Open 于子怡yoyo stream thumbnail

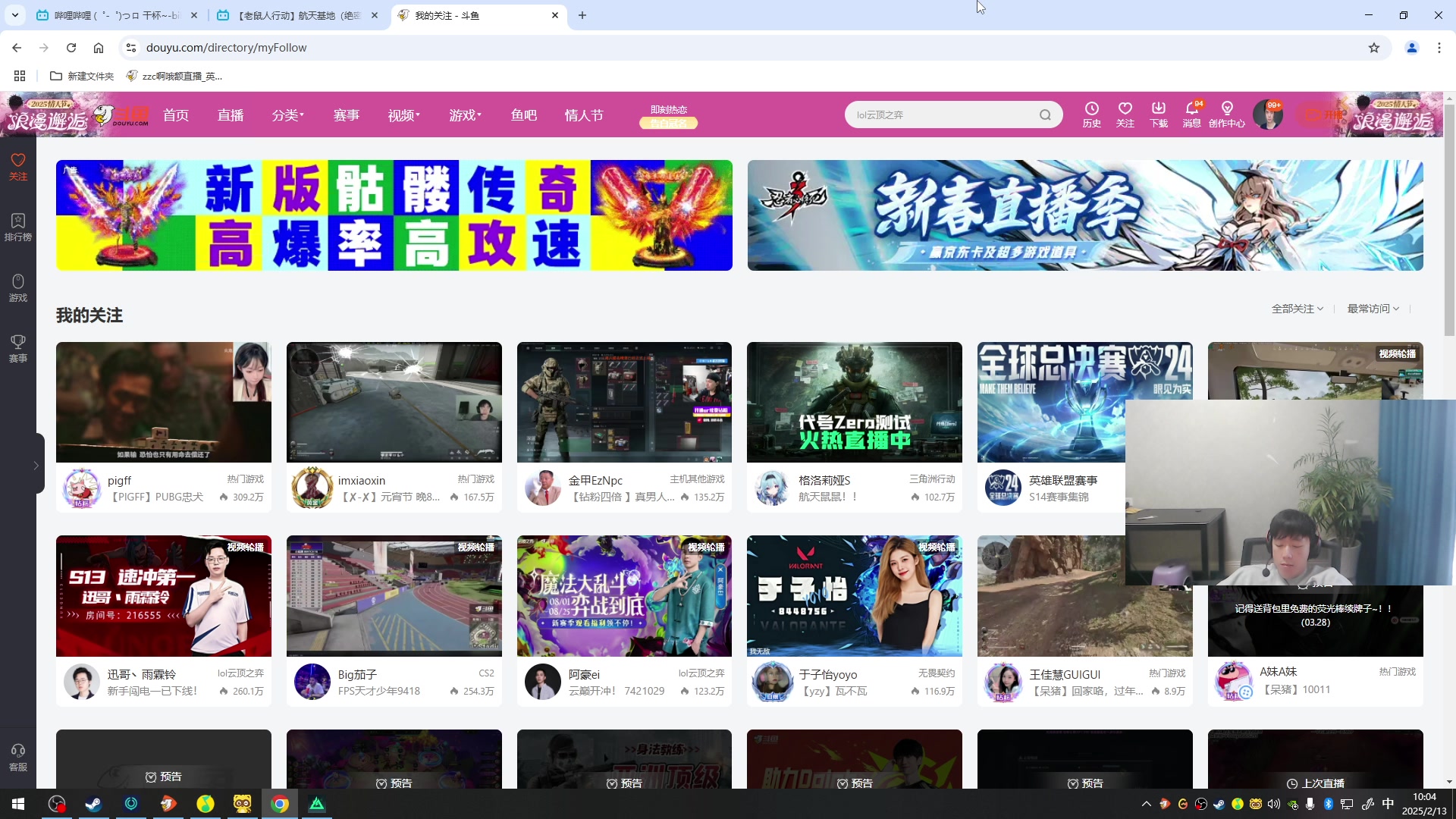(x=854, y=596)
